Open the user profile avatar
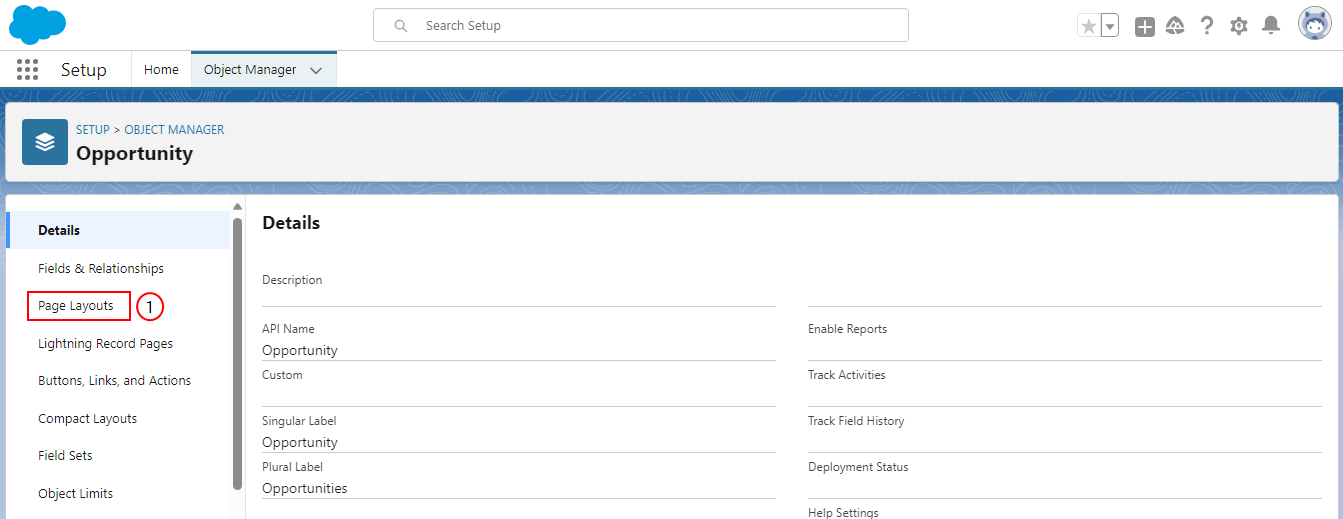 [1314, 24]
